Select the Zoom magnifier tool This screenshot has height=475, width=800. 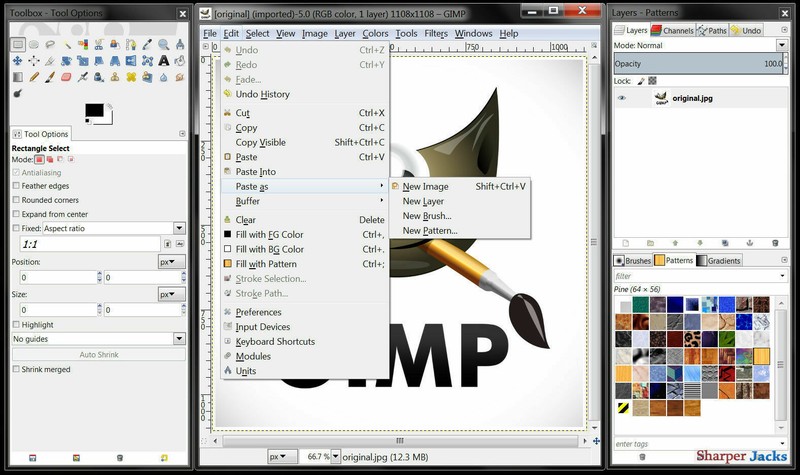coord(164,44)
